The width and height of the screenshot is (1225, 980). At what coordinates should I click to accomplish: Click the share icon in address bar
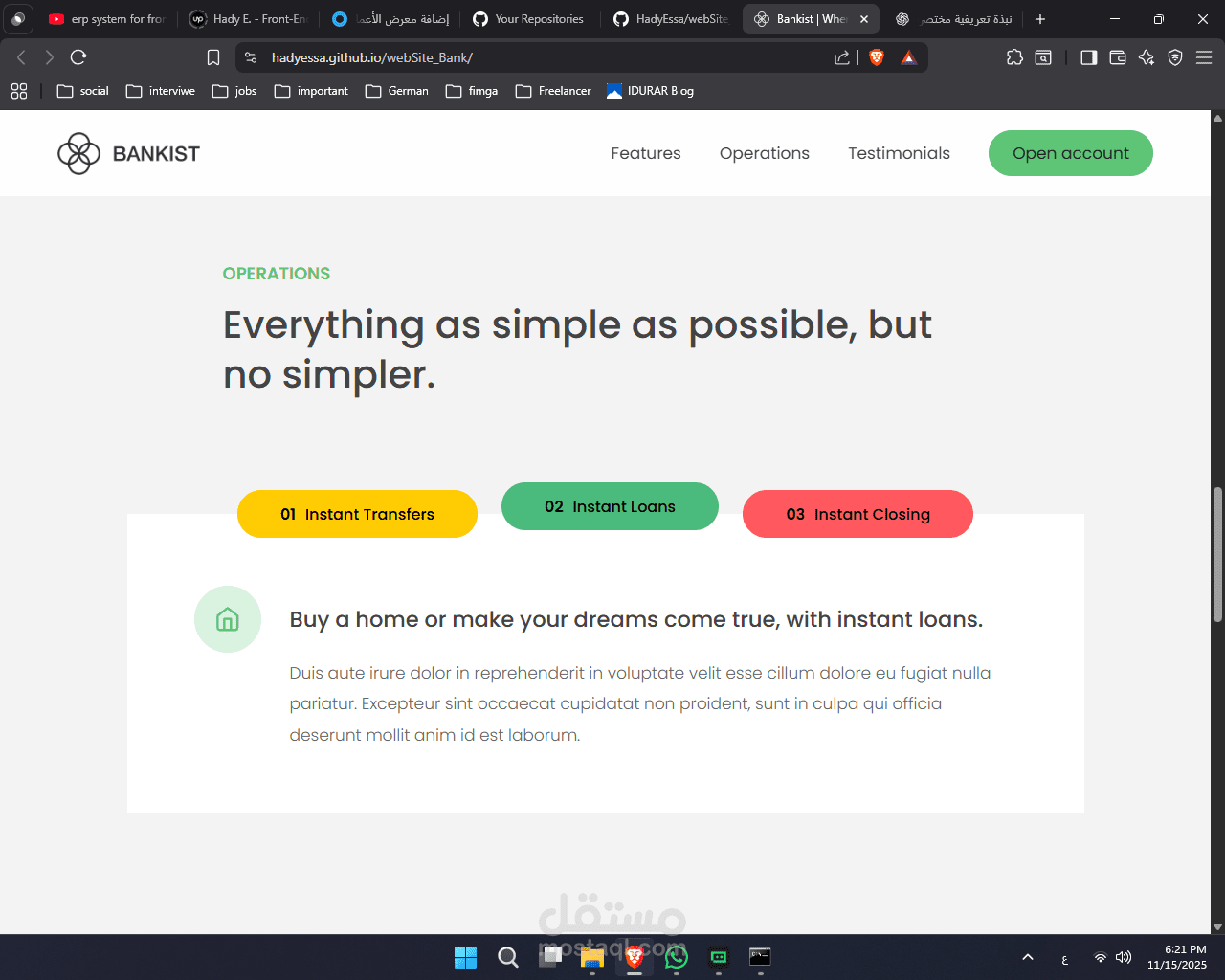(x=842, y=57)
